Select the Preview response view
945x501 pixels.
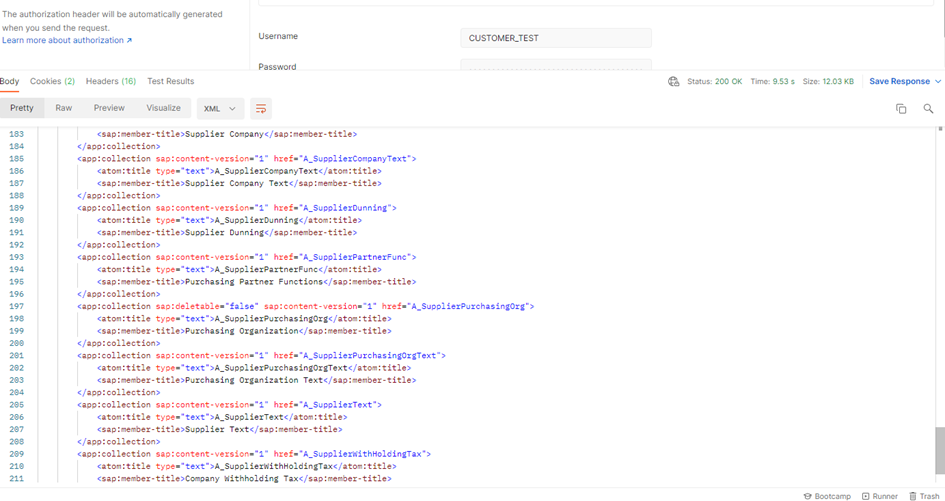click(x=109, y=108)
